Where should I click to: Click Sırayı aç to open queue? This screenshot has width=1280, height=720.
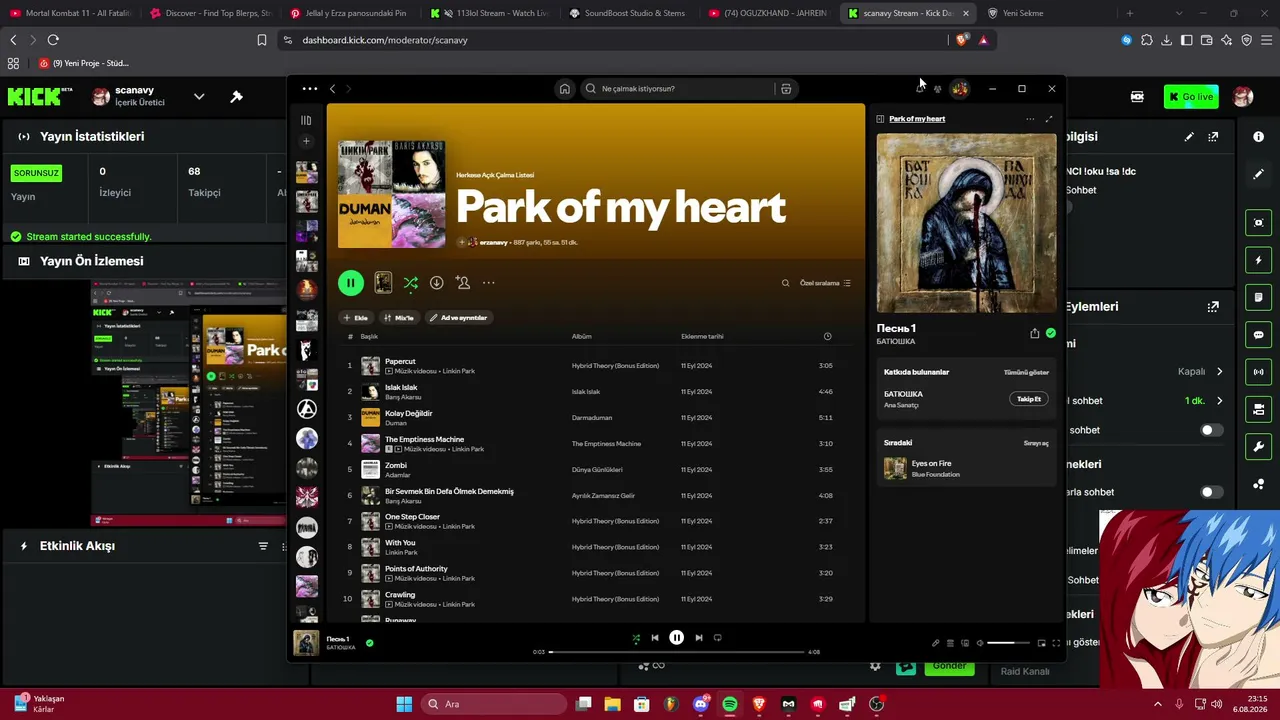[1036, 443]
